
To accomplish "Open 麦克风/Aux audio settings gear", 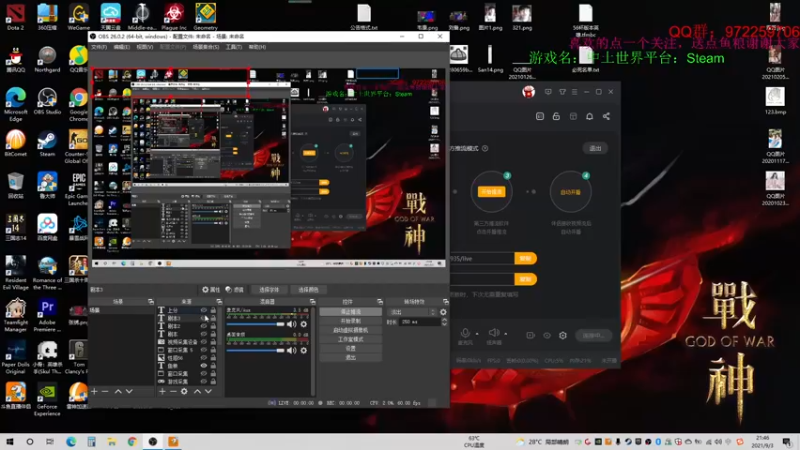I will [304, 324].
